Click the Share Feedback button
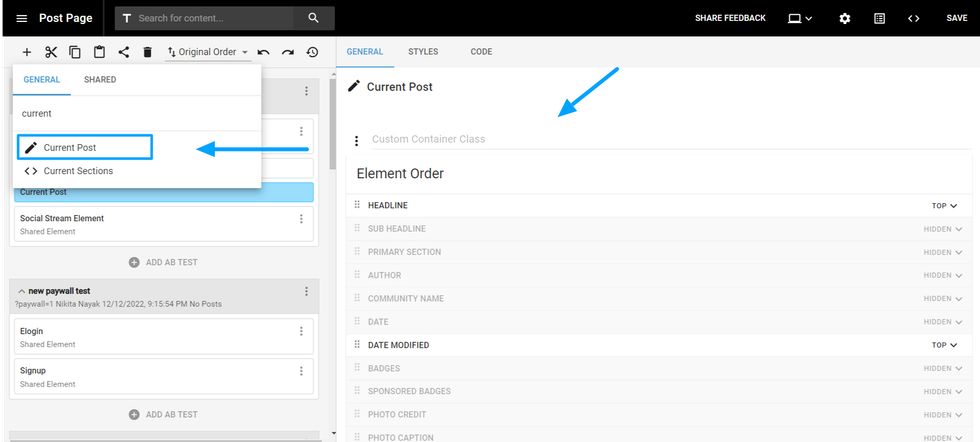980x442 pixels. [x=730, y=18]
